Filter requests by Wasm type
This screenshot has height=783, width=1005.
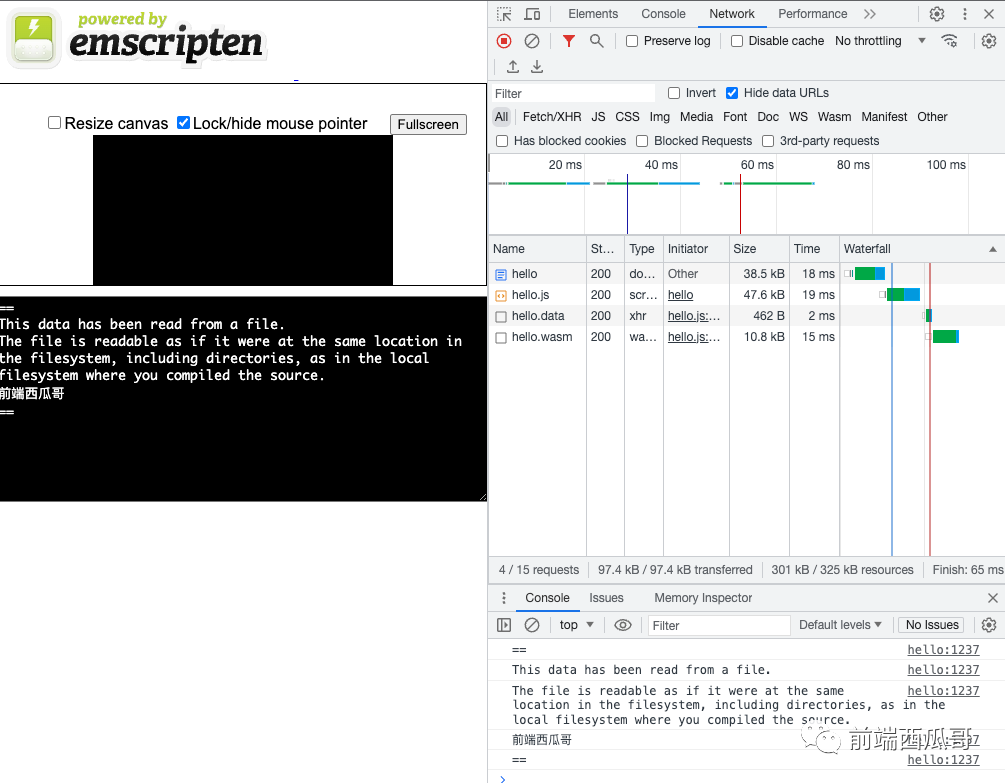coord(835,117)
